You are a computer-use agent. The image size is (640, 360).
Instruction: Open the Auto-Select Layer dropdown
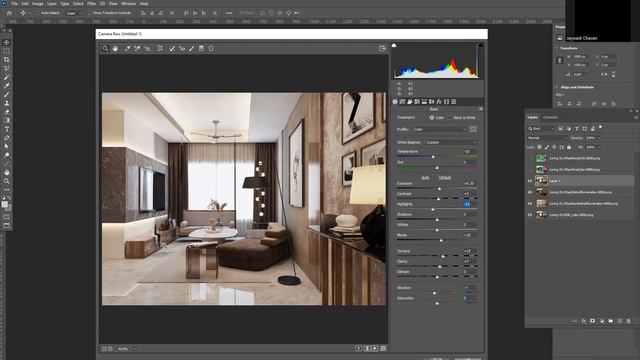pyautogui.click(x=73, y=13)
